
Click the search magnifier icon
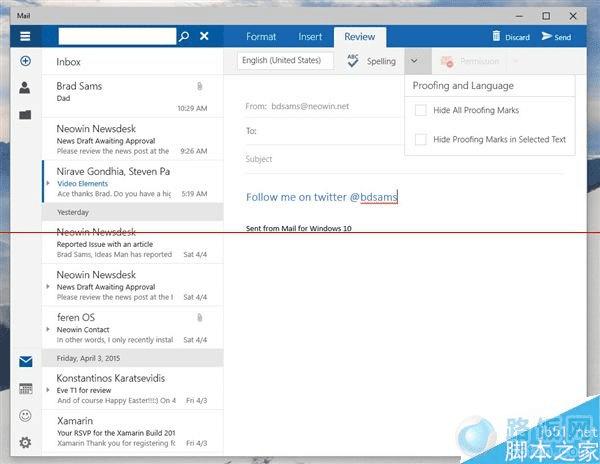pos(184,36)
